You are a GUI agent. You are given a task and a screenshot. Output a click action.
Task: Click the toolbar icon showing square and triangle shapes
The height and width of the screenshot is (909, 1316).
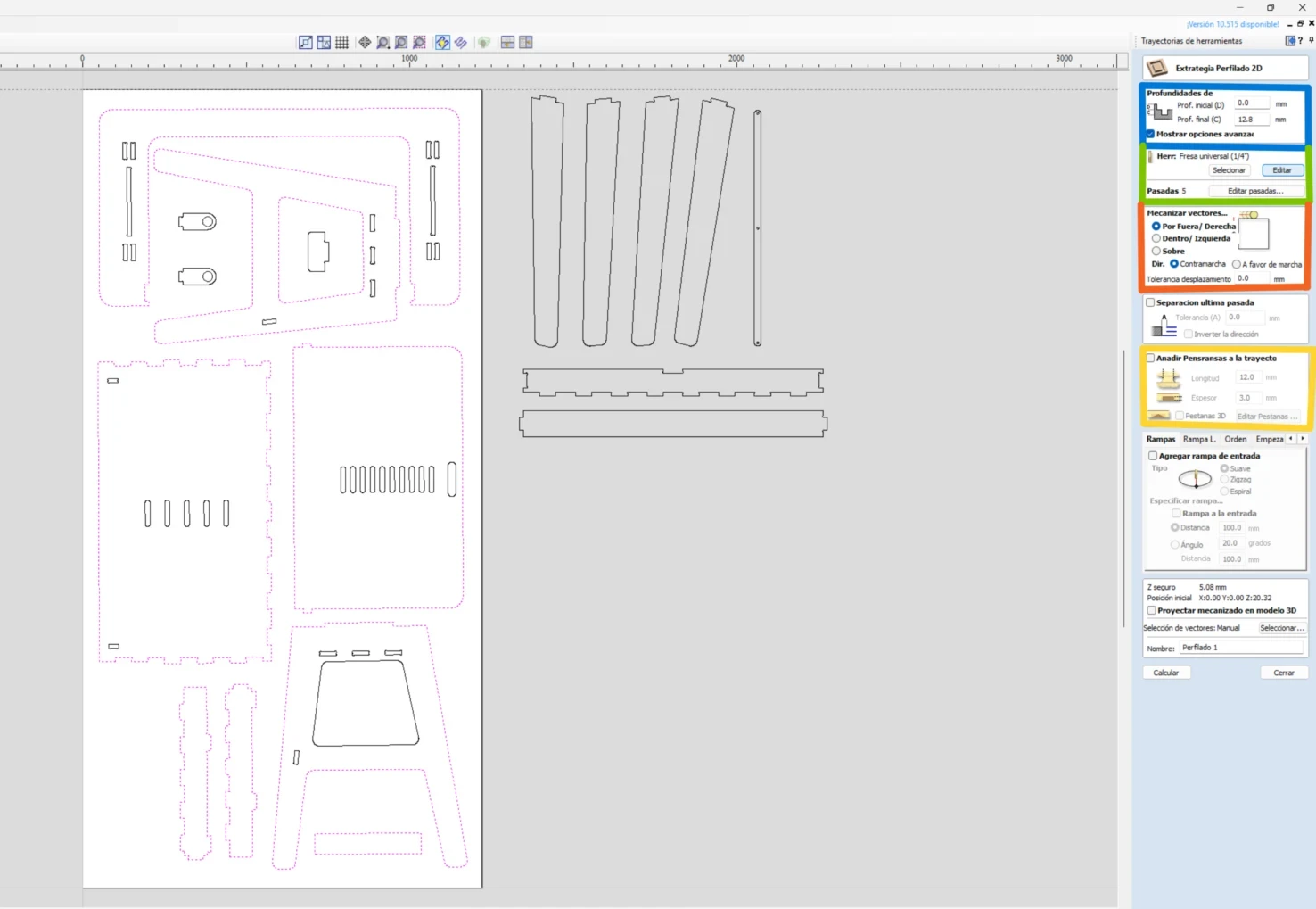(324, 42)
